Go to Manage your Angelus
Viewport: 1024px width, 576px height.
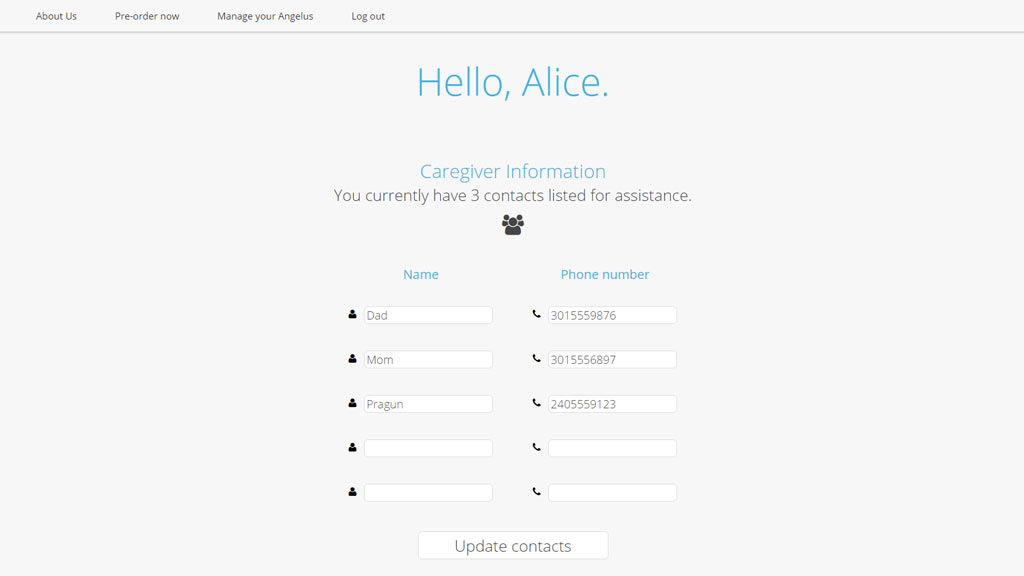pos(265,16)
